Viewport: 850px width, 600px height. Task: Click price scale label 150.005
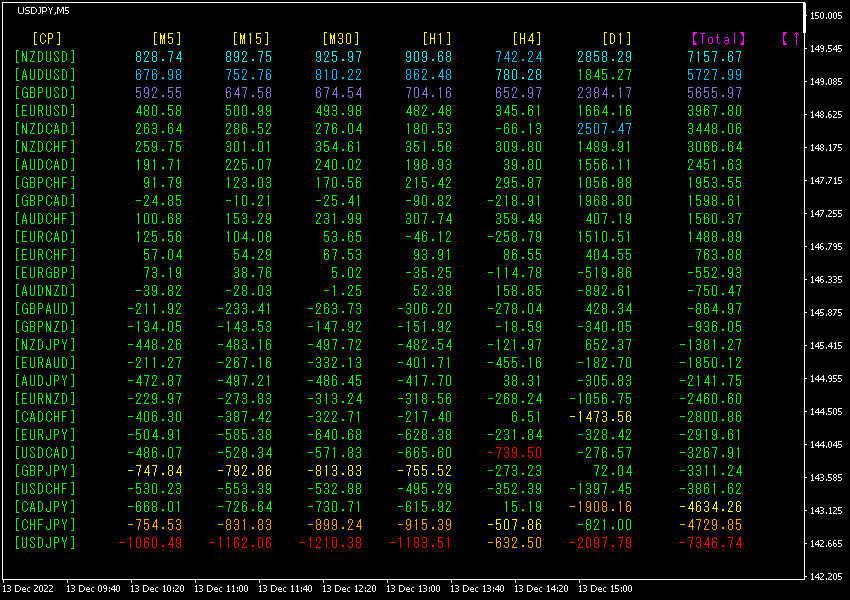(826, 16)
